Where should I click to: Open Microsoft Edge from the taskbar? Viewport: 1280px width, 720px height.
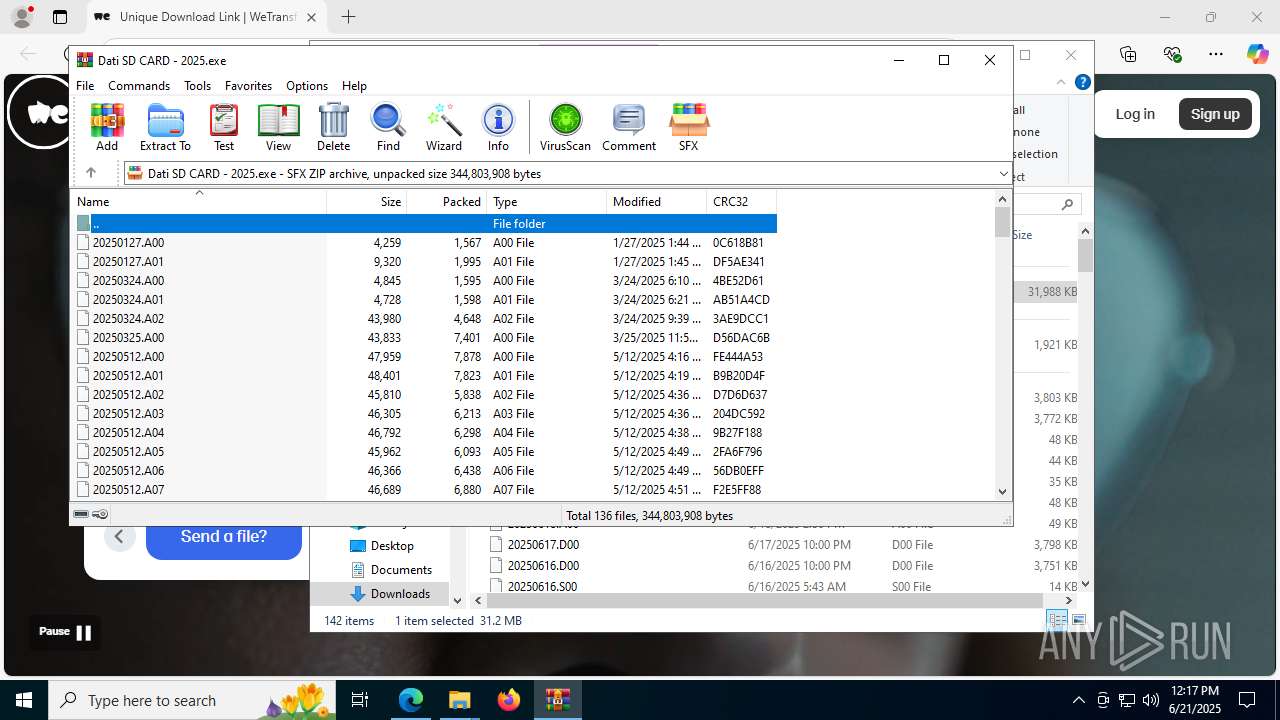[x=411, y=700]
